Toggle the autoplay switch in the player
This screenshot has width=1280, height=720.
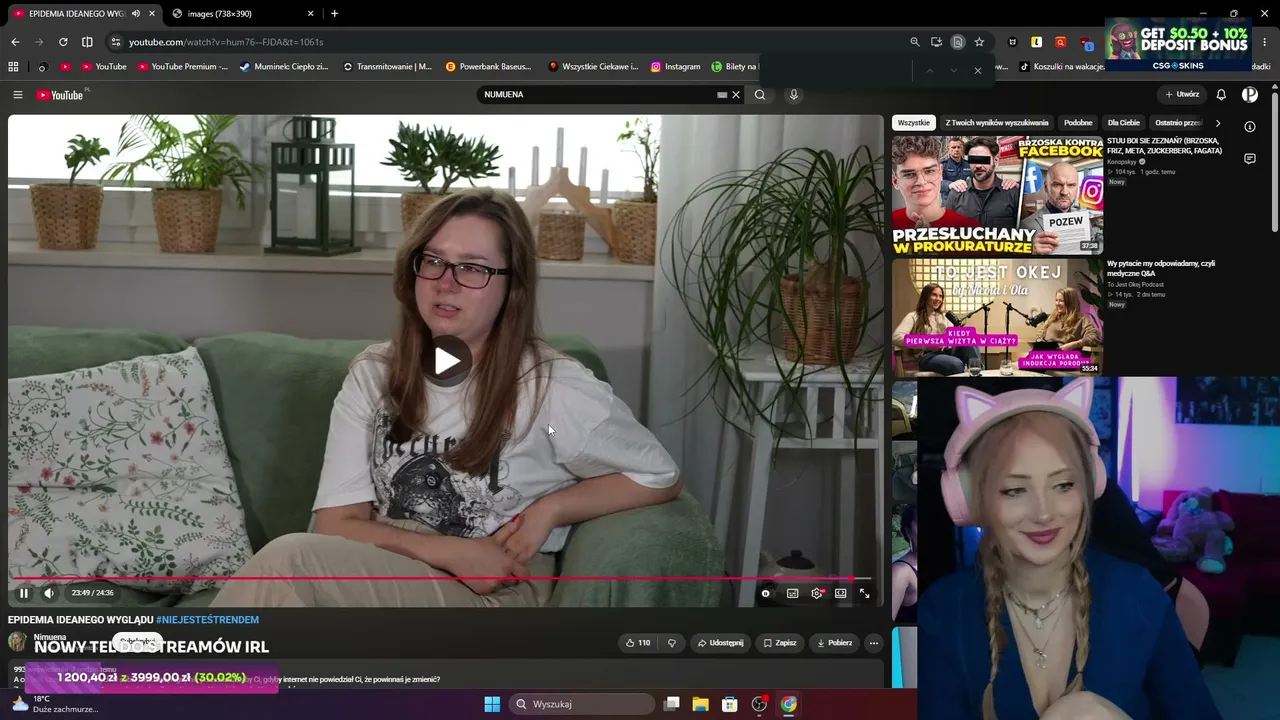(766, 593)
